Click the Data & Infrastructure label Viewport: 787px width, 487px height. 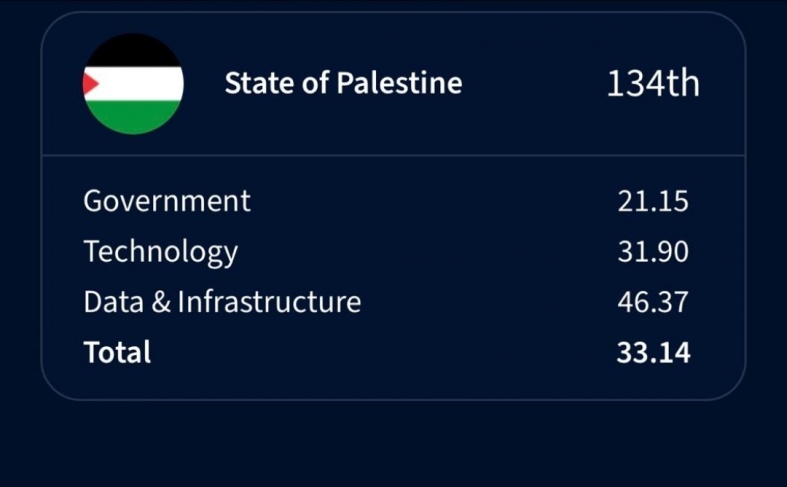coord(222,302)
